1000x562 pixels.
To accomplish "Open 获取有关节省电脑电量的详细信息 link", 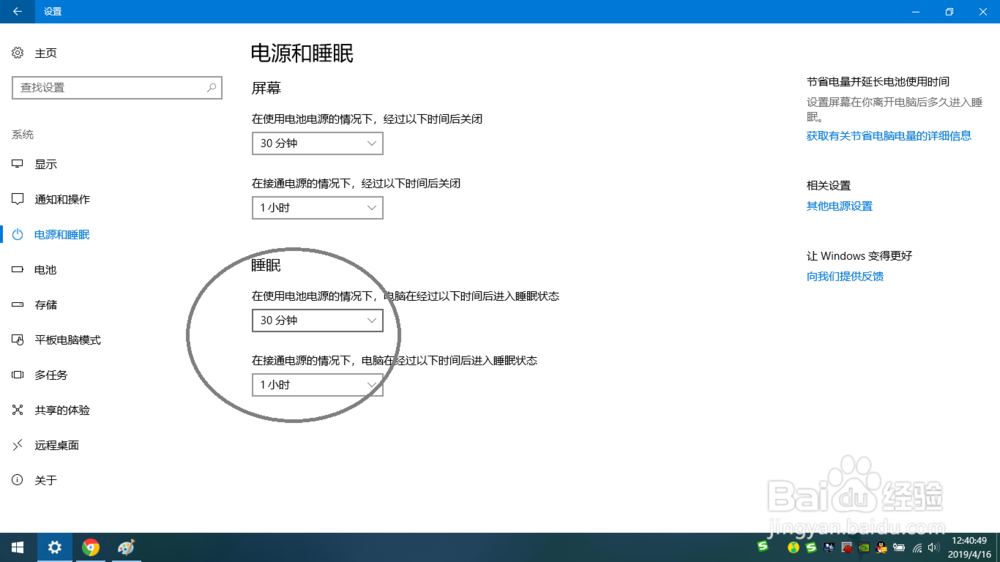I will [888, 136].
